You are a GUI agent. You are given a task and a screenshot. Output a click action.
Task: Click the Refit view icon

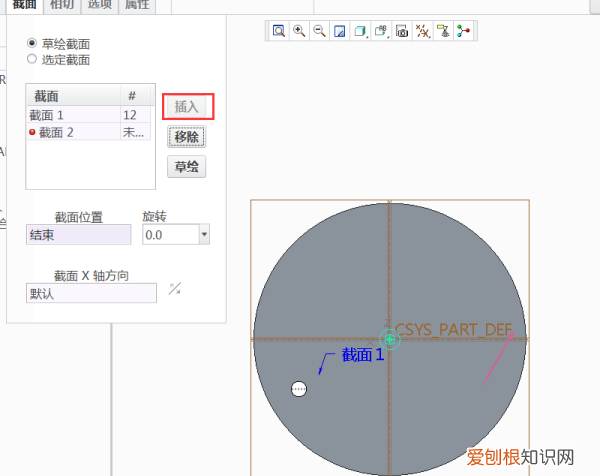pos(279,31)
